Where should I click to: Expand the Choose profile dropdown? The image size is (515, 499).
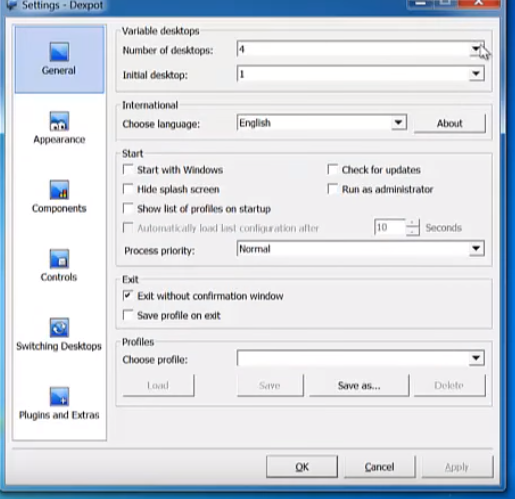pyautogui.click(x=476, y=358)
